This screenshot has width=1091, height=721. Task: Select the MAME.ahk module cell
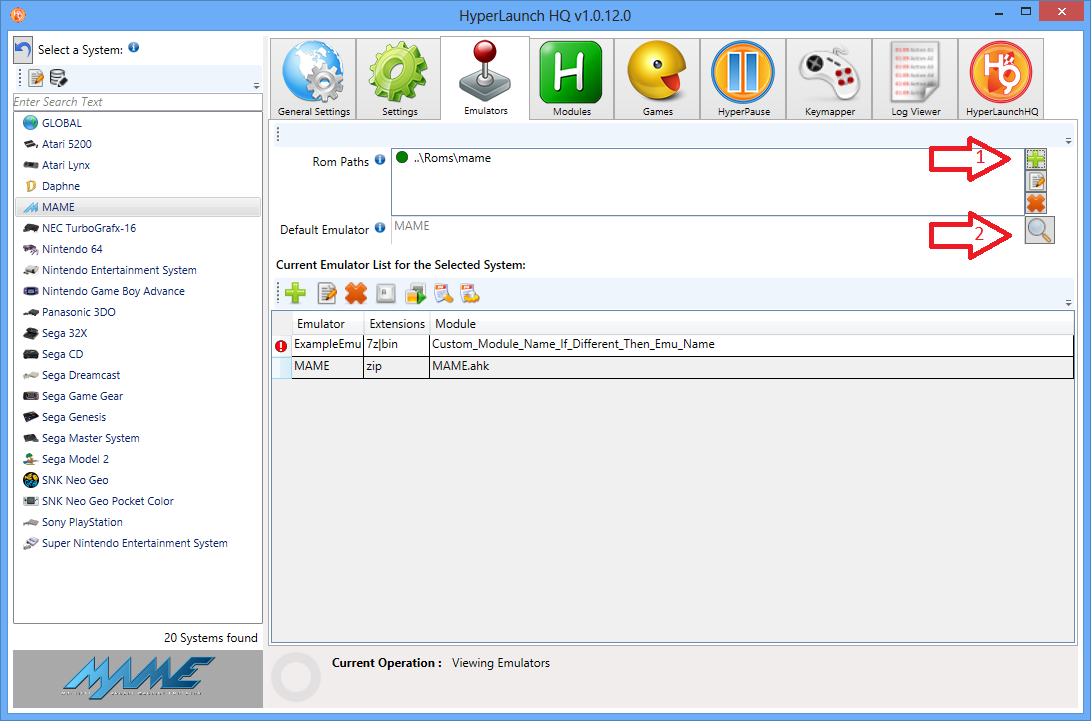click(751, 367)
